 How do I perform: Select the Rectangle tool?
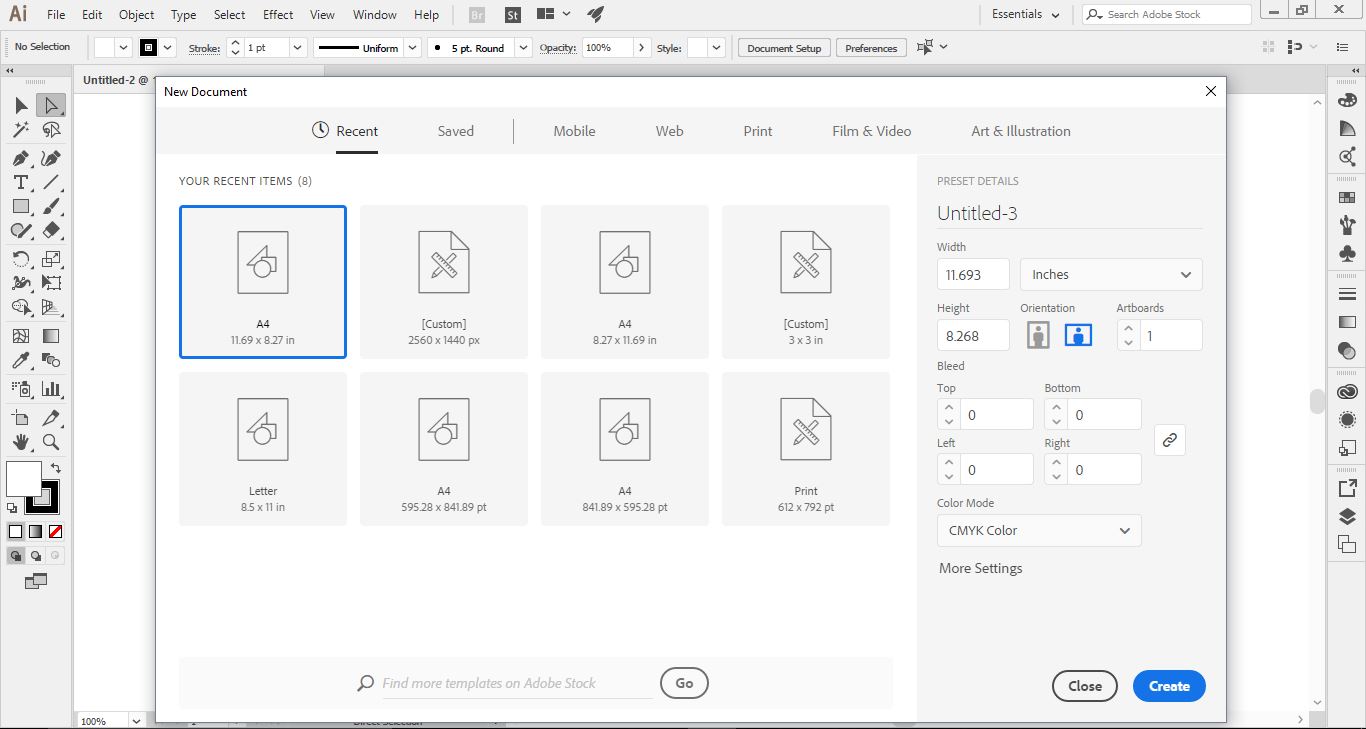point(20,206)
